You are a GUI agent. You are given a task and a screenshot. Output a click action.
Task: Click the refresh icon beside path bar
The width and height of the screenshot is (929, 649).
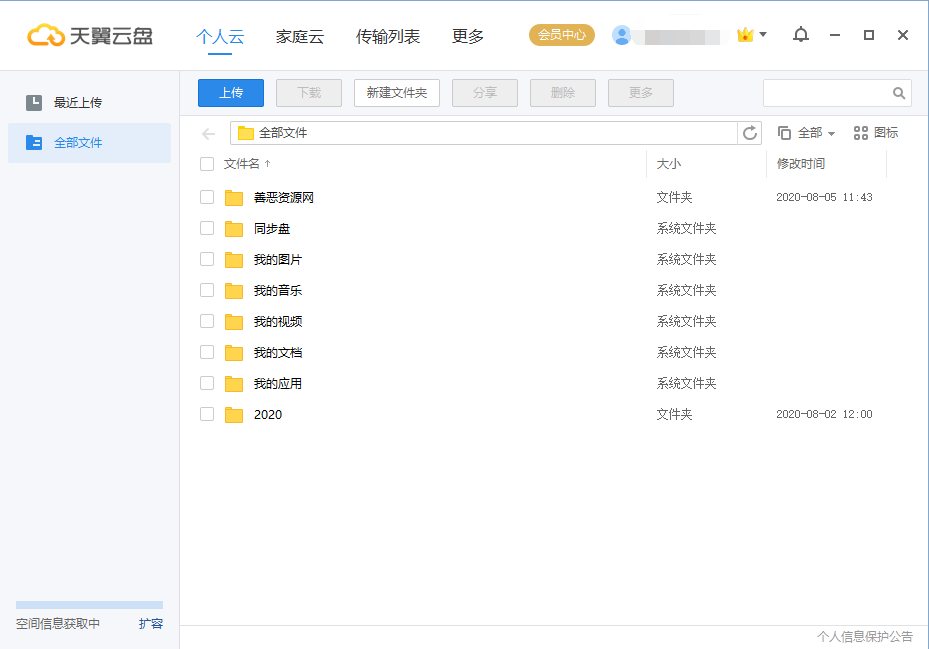click(x=749, y=133)
